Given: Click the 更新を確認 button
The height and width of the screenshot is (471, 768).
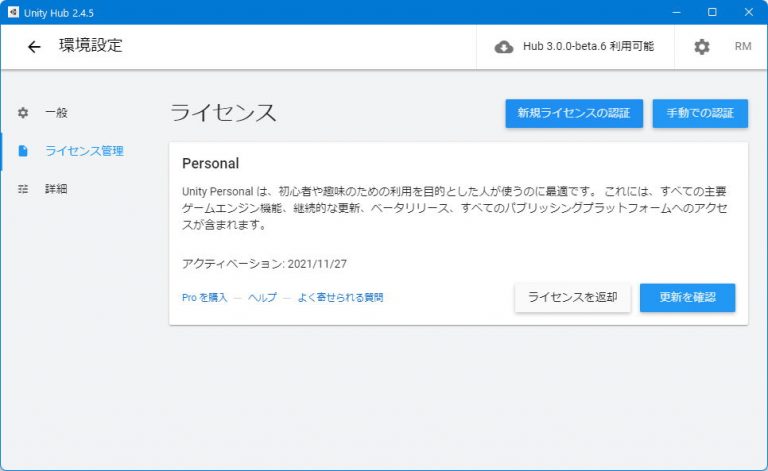Looking at the screenshot, I should click(x=687, y=297).
